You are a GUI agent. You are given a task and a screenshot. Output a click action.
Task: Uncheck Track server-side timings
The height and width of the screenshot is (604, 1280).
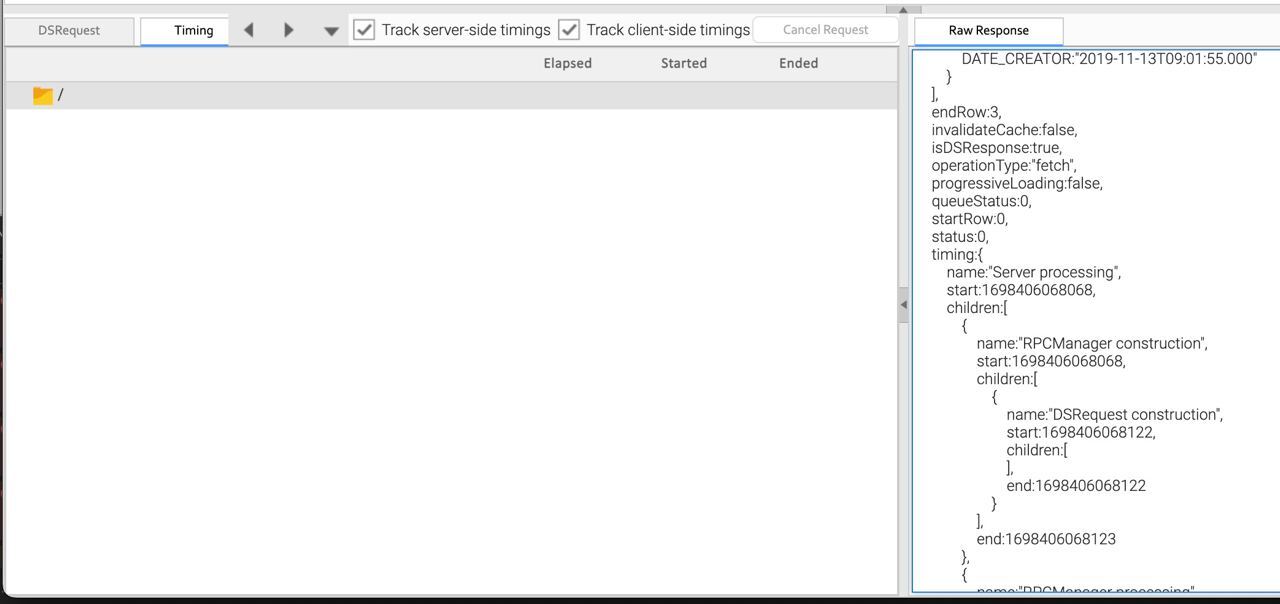coord(364,30)
